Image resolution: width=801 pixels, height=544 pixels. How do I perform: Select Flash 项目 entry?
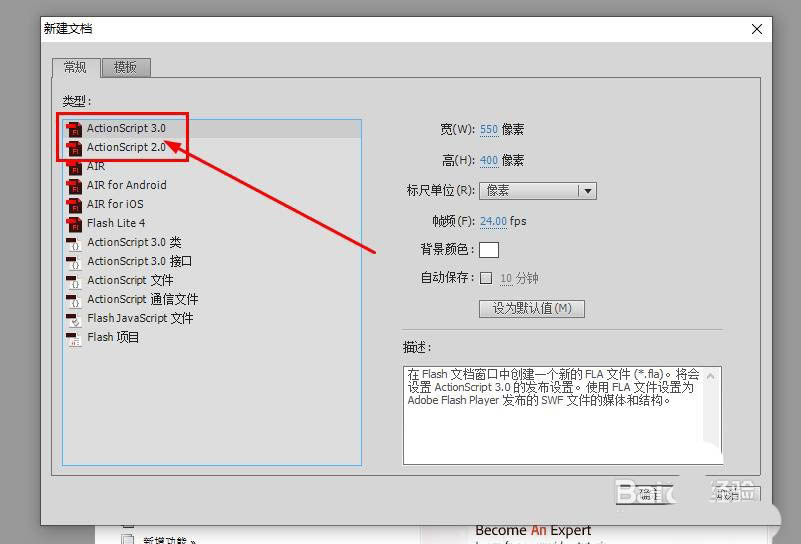pos(212,337)
